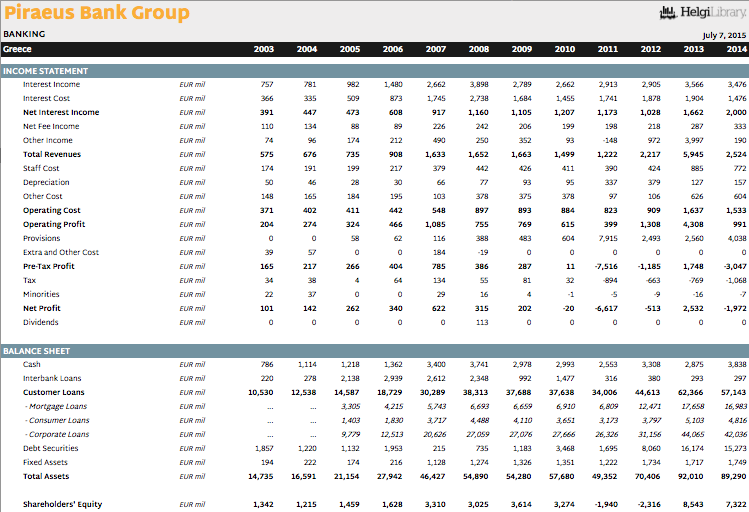Click the Mortgage Loans sub-row label

pyautogui.click(x=56, y=406)
